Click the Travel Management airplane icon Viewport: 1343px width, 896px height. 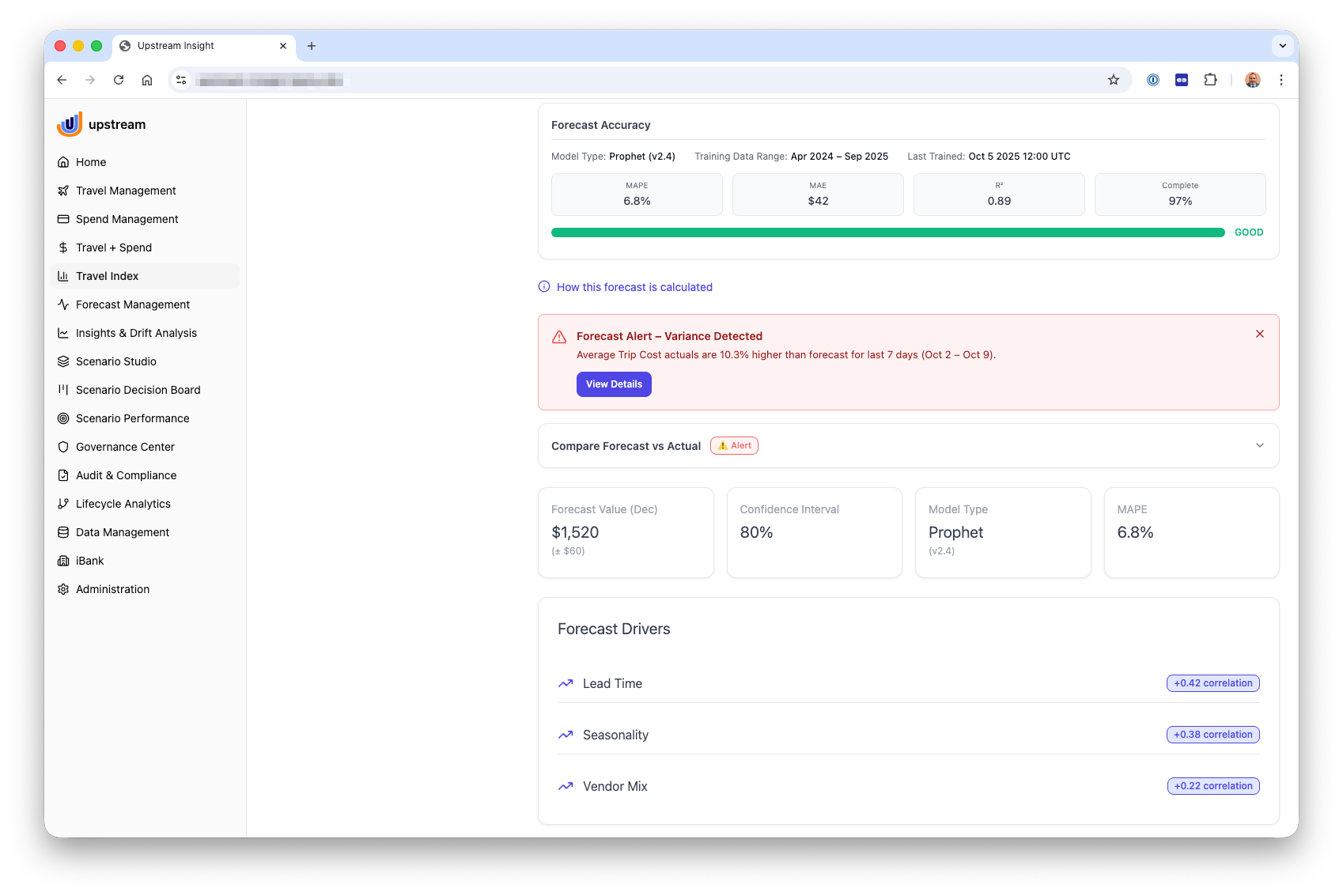(63, 191)
